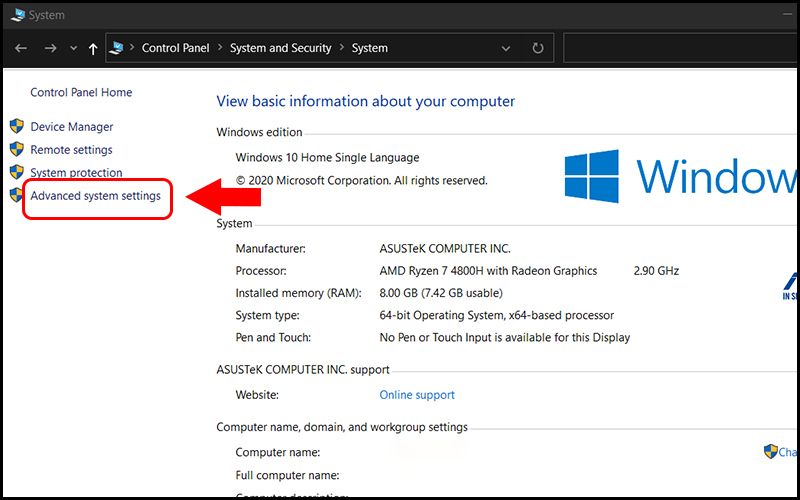Viewport: 800px width, 500px height.
Task: Open the Online support website link
Action: pos(417,395)
